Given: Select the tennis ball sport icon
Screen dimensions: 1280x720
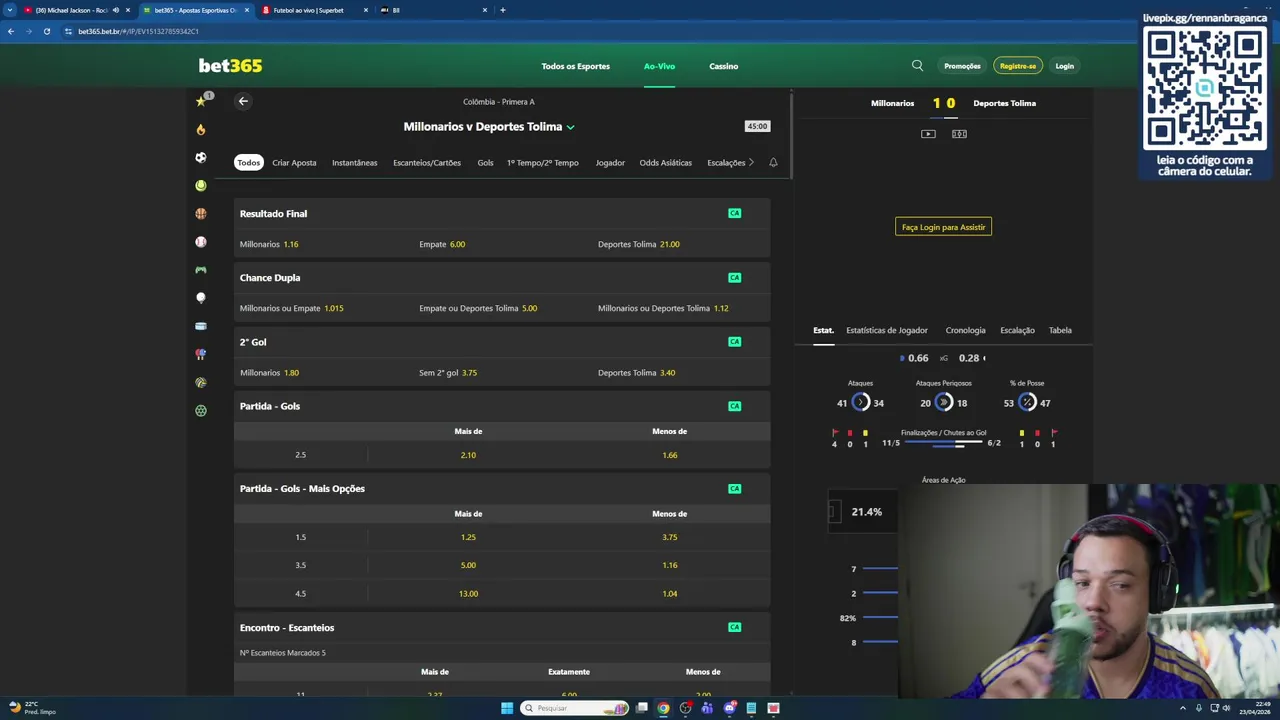Looking at the screenshot, I should pyautogui.click(x=201, y=185).
